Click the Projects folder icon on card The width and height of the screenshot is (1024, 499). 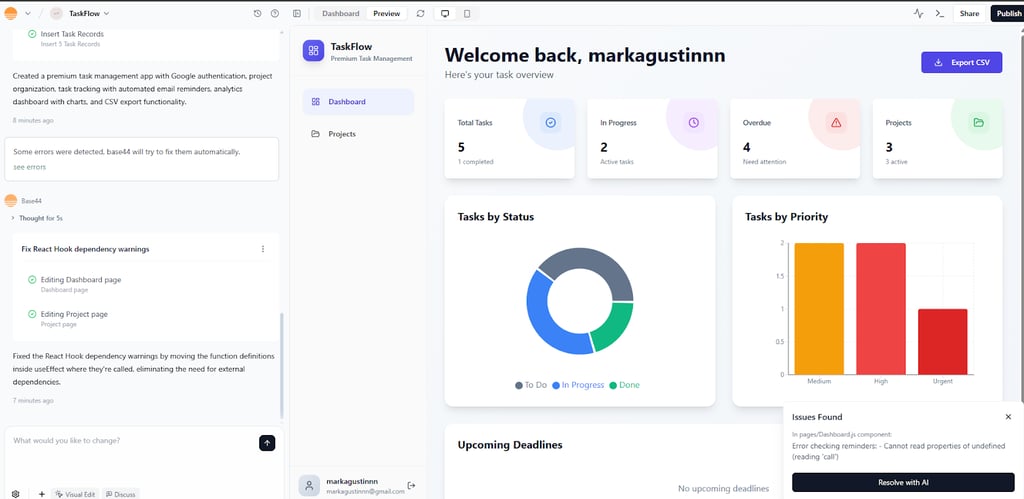click(978, 122)
